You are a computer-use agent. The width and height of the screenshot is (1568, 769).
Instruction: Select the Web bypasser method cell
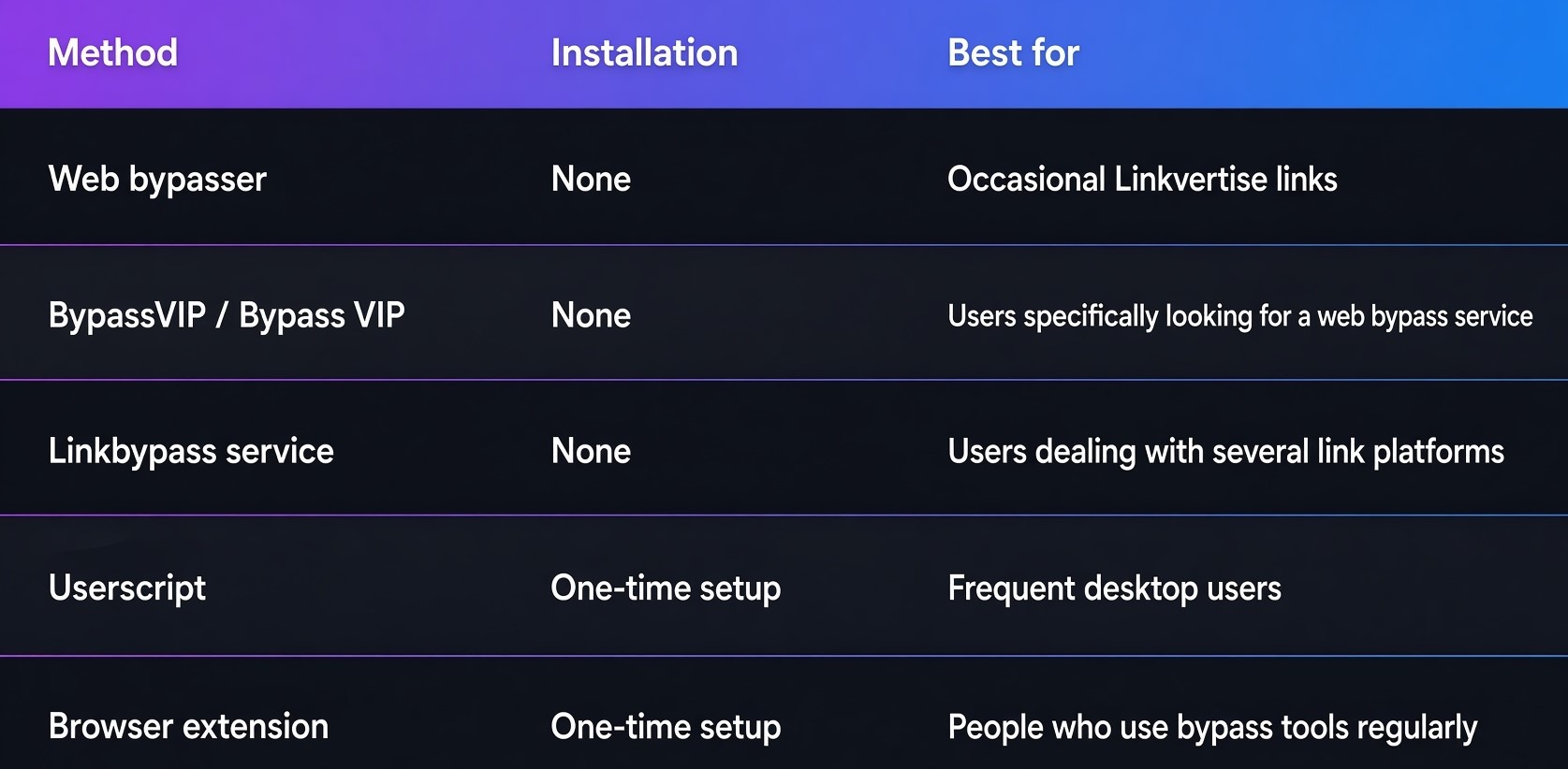tap(157, 180)
